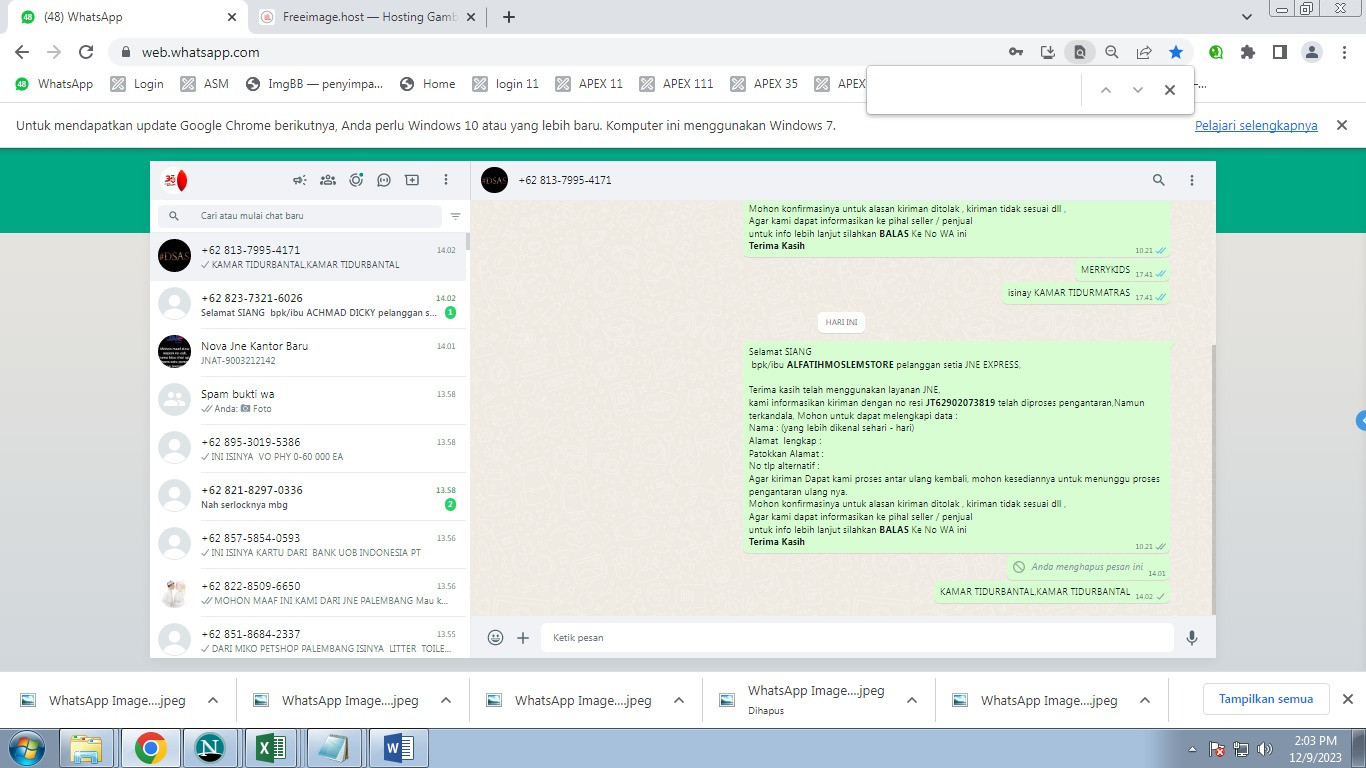This screenshot has height=768, width=1366.
Task: Close the downloads shelf
Action: pos(1347,699)
